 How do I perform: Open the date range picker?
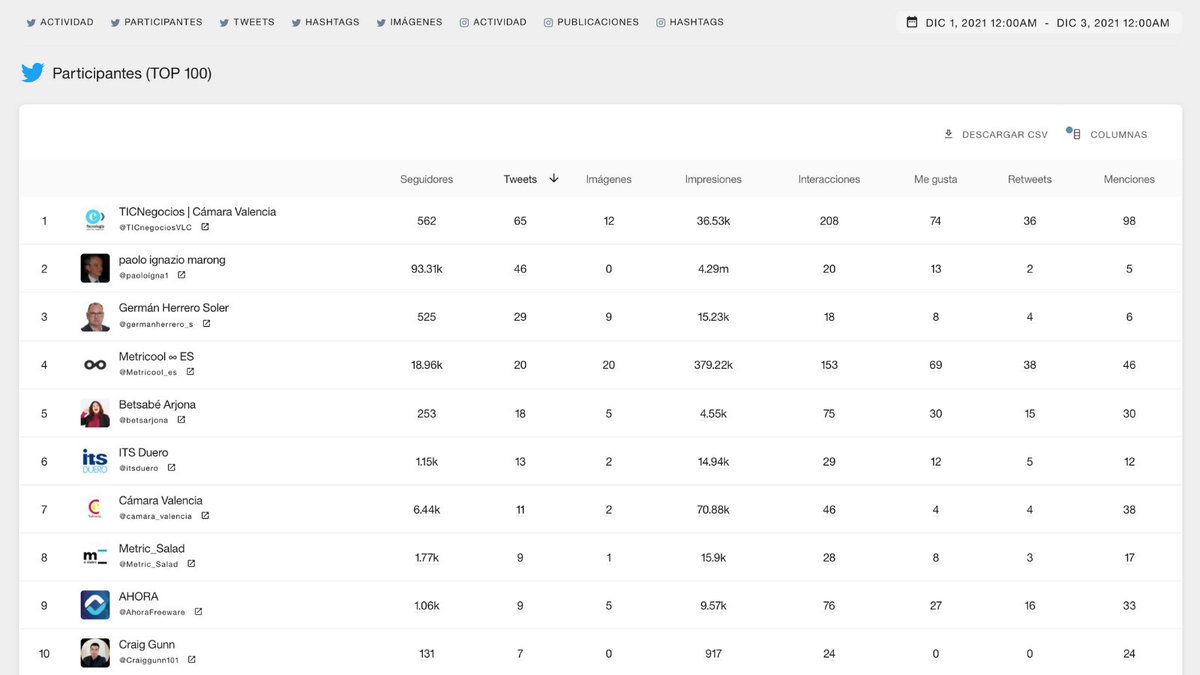1038,22
